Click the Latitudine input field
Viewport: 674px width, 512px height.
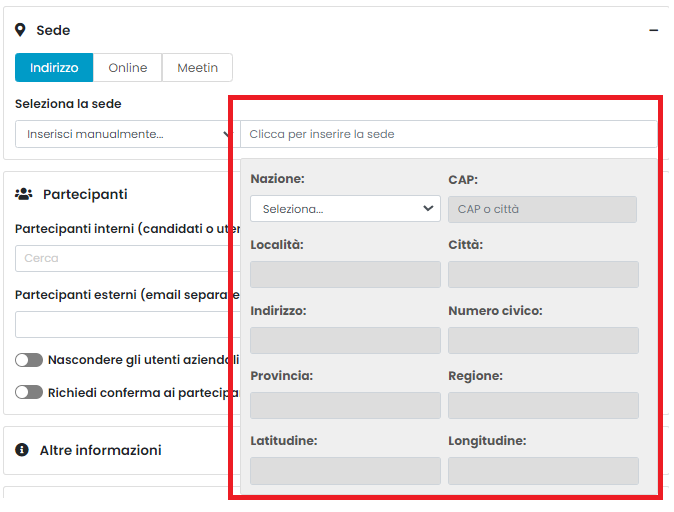[x=346, y=471]
